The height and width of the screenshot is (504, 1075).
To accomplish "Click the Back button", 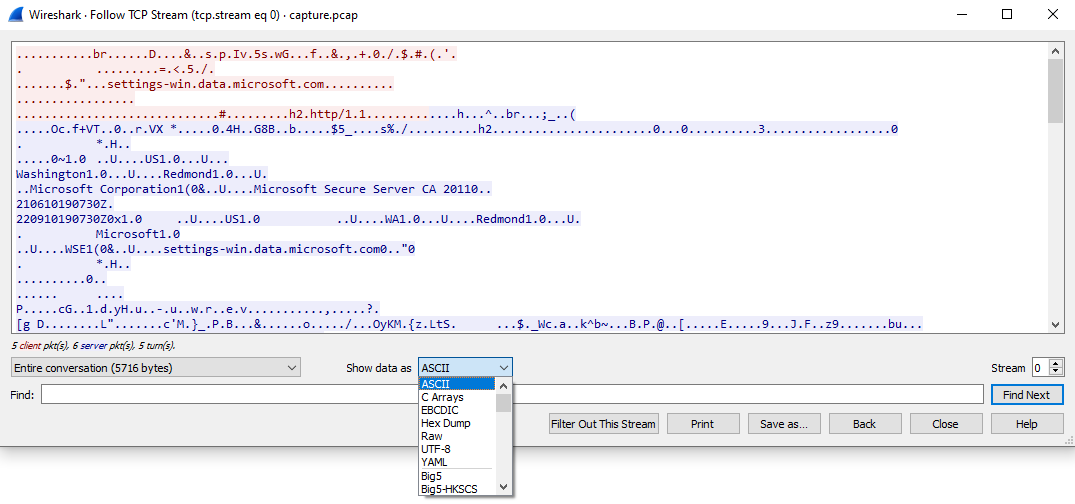I will [x=865, y=424].
